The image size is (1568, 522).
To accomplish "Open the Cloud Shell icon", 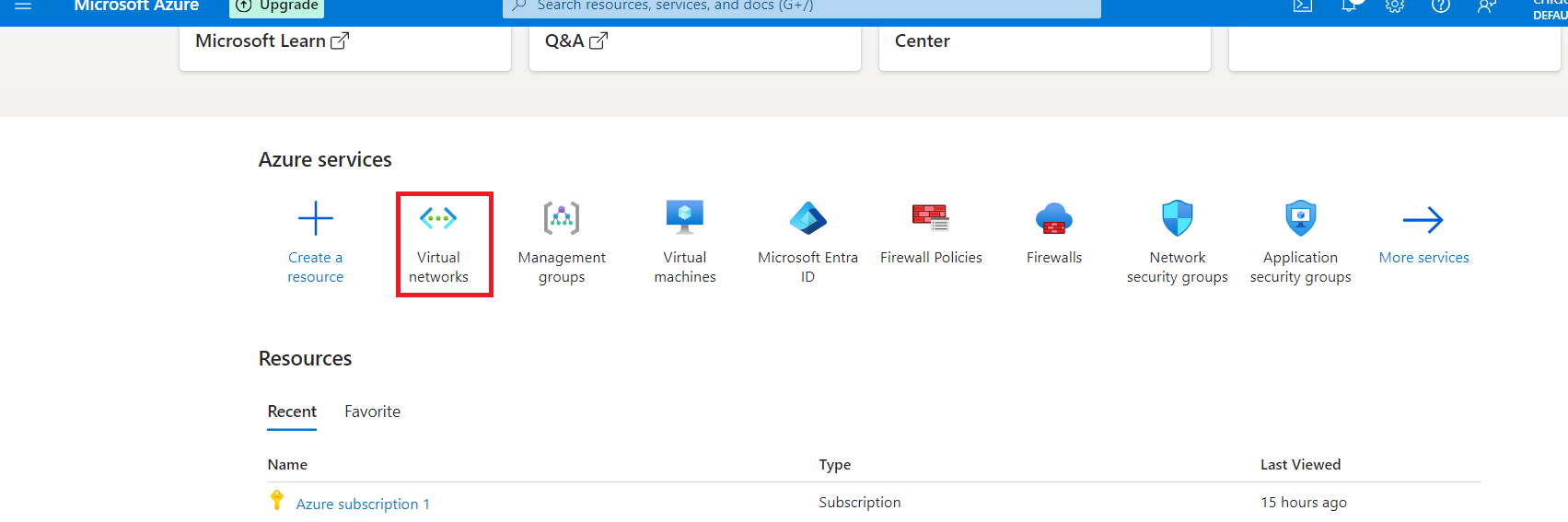I will click(x=1303, y=6).
